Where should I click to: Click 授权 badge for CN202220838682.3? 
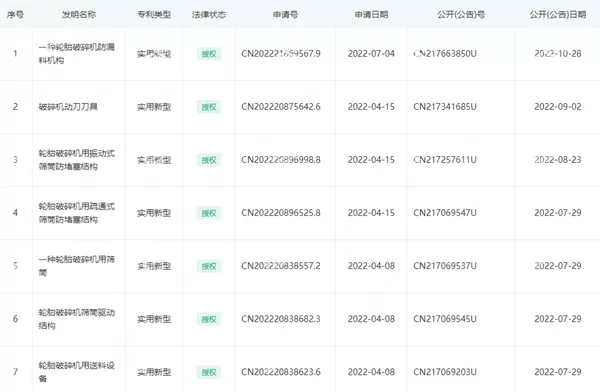coord(209,319)
